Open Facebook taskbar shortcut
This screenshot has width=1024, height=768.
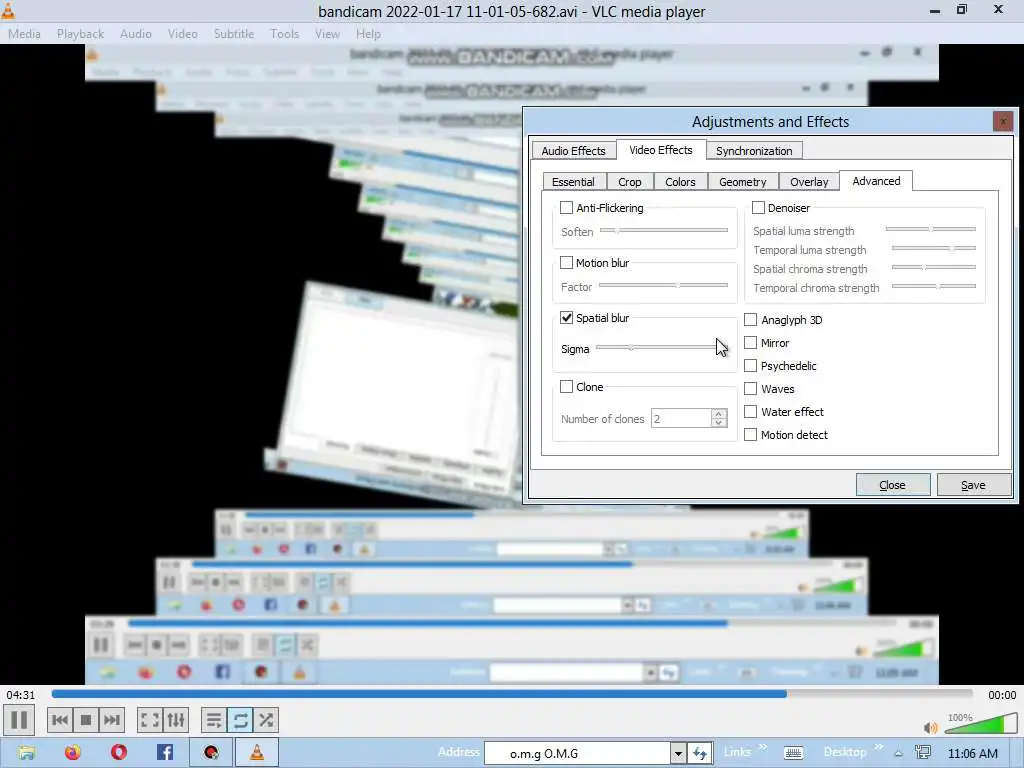pyautogui.click(x=165, y=752)
